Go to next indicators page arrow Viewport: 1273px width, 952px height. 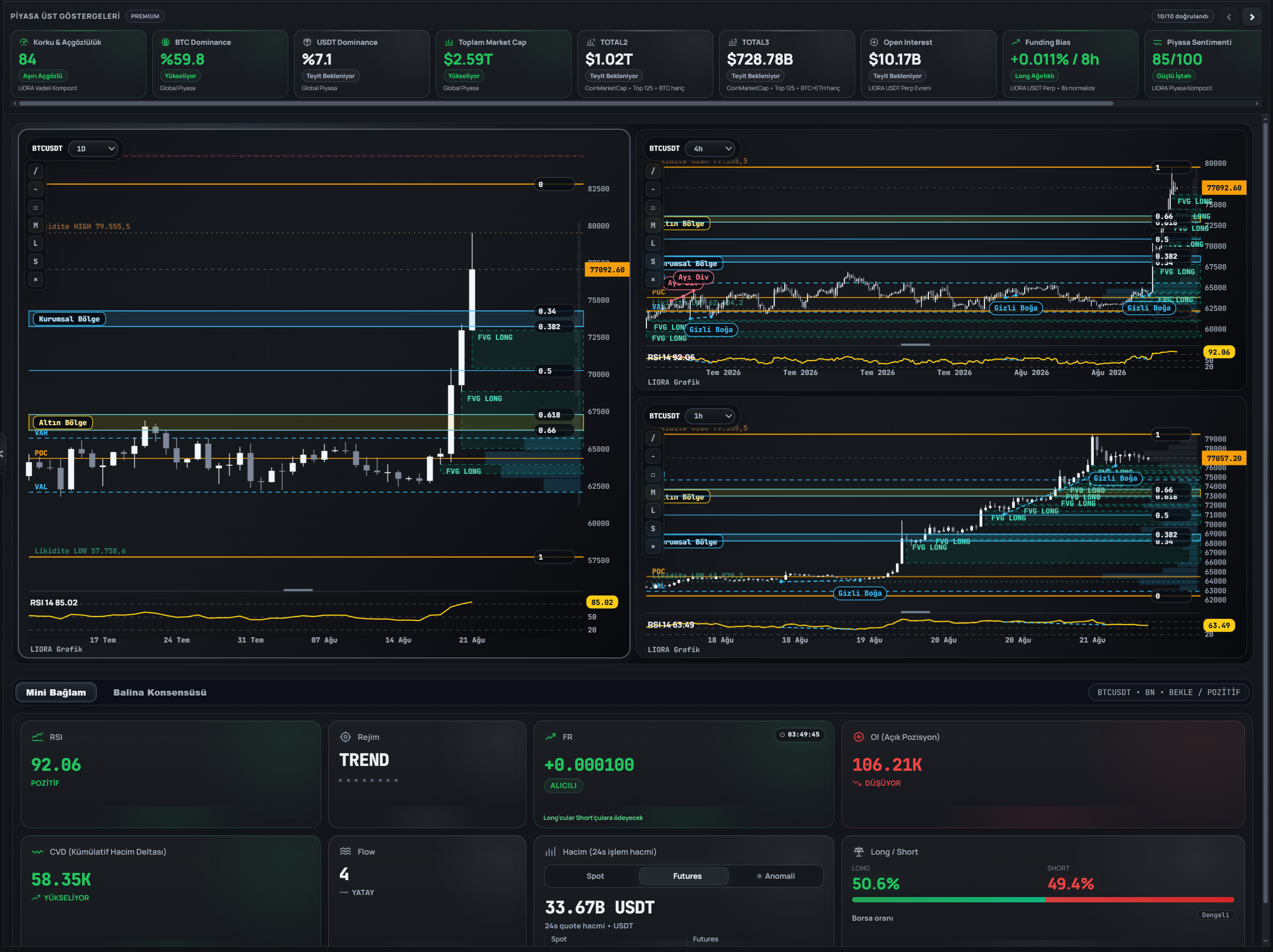(1252, 17)
